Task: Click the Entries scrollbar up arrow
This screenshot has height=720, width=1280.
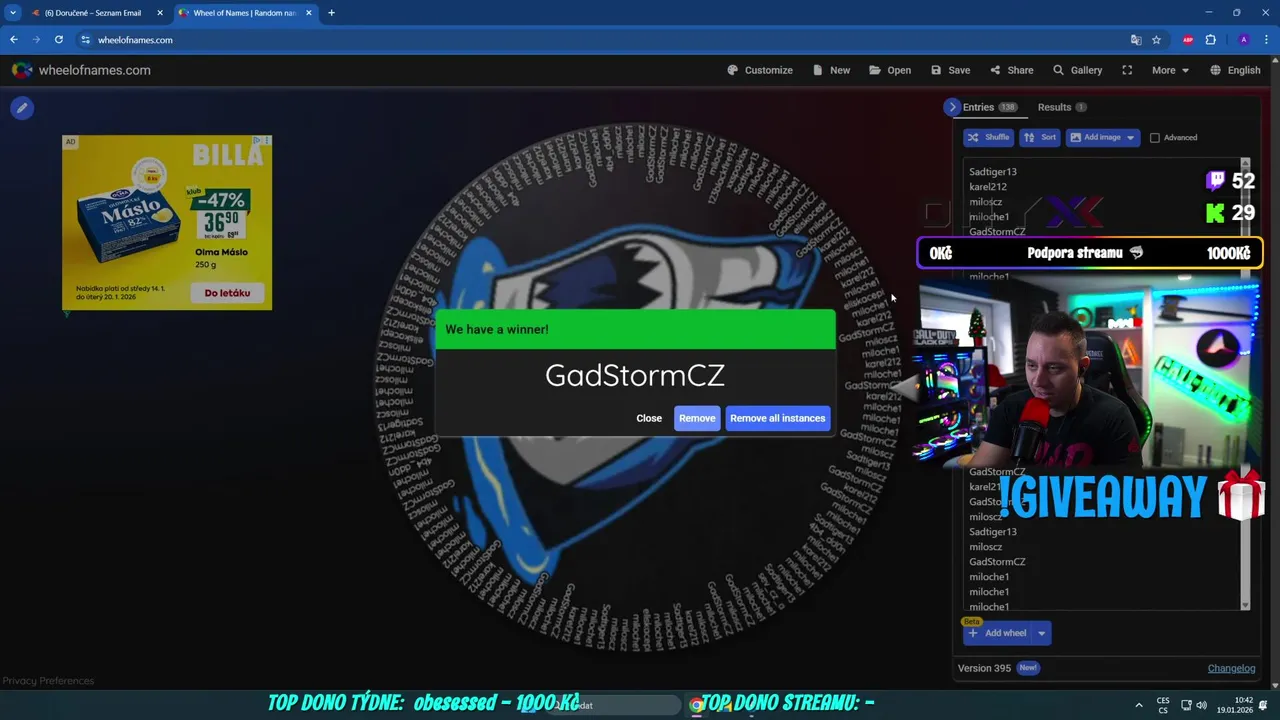Action: coord(1245,163)
